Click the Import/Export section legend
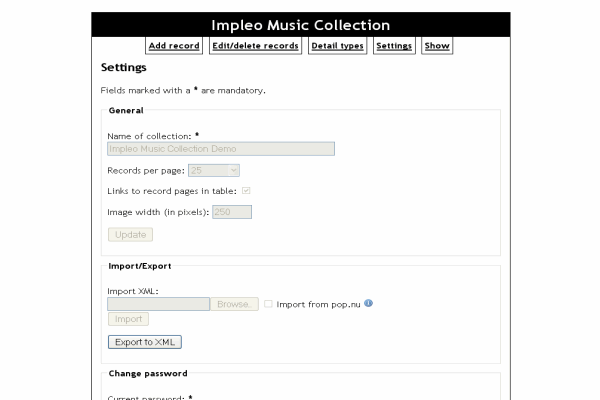 tap(139, 266)
